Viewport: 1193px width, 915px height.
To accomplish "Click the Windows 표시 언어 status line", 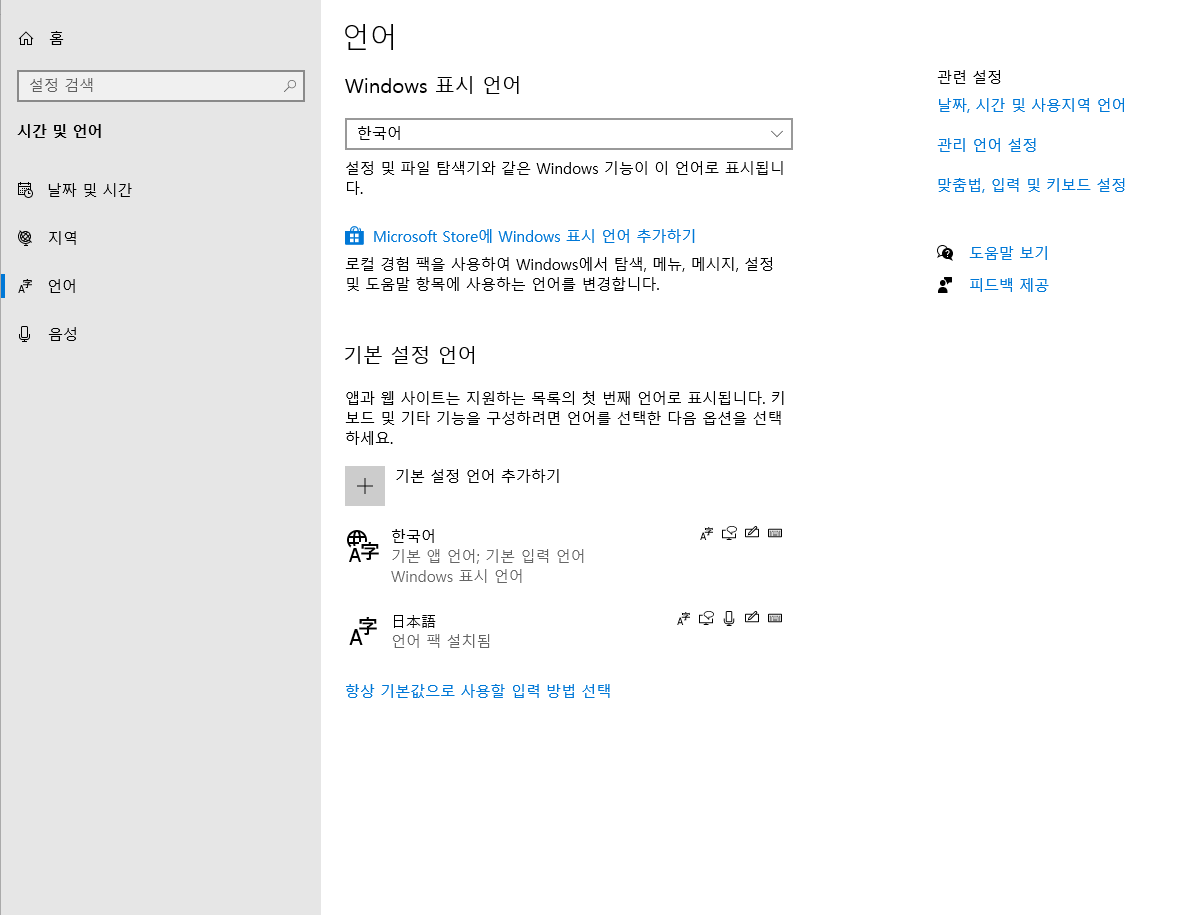I will pyautogui.click(x=457, y=577).
